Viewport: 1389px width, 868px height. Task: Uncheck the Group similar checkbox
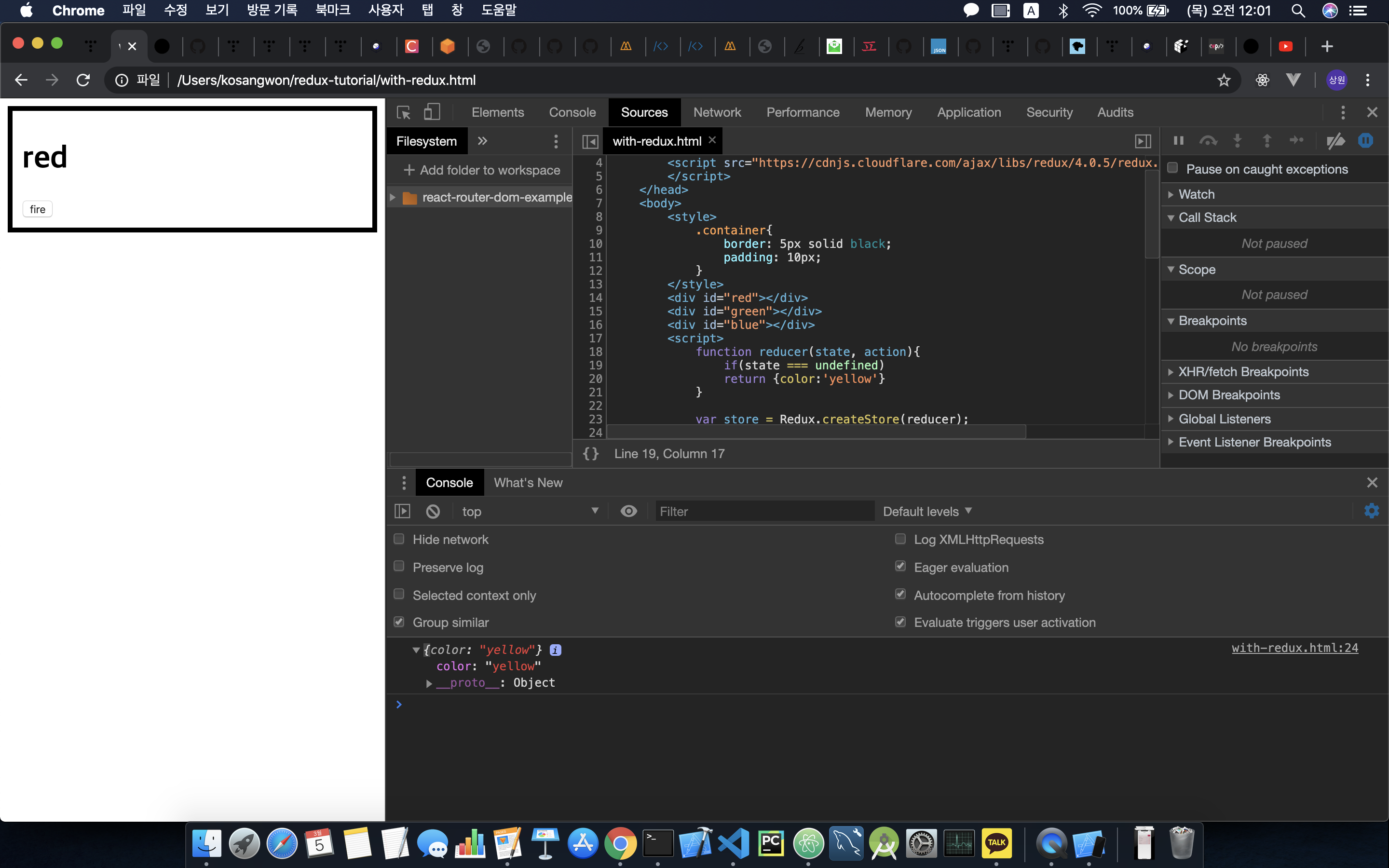coord(399,622)
